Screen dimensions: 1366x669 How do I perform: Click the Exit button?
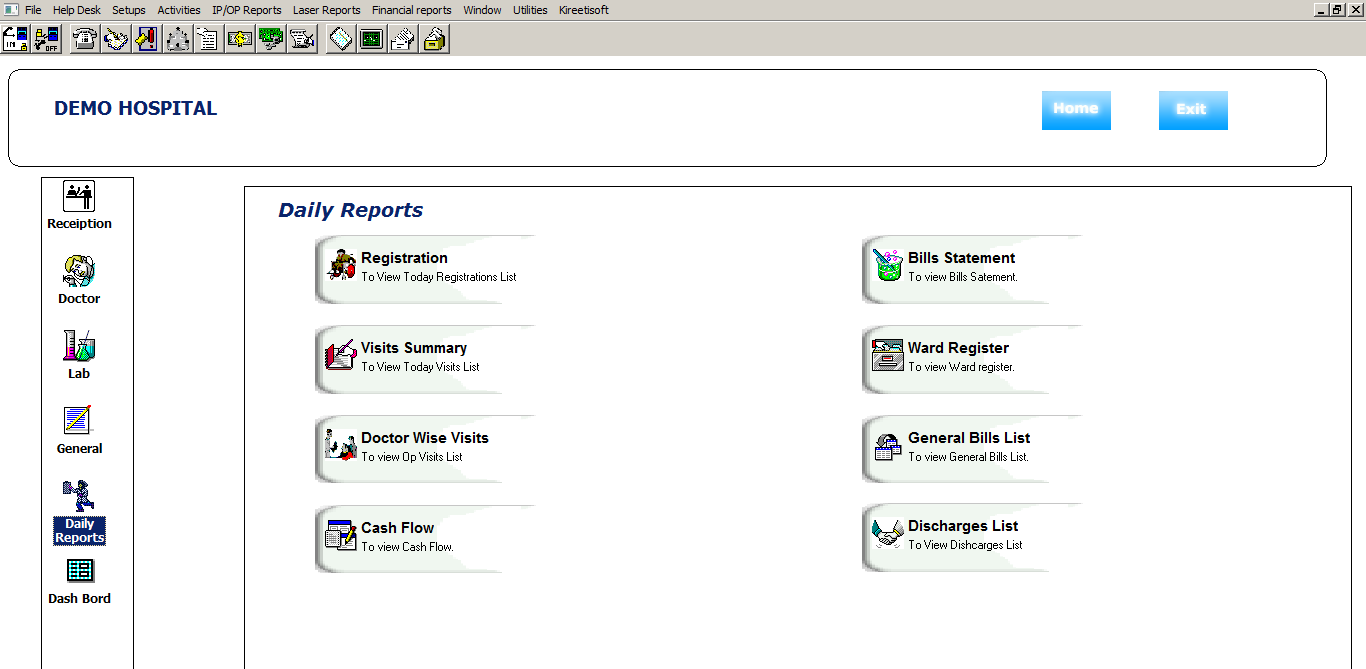tap(1192, 110)
